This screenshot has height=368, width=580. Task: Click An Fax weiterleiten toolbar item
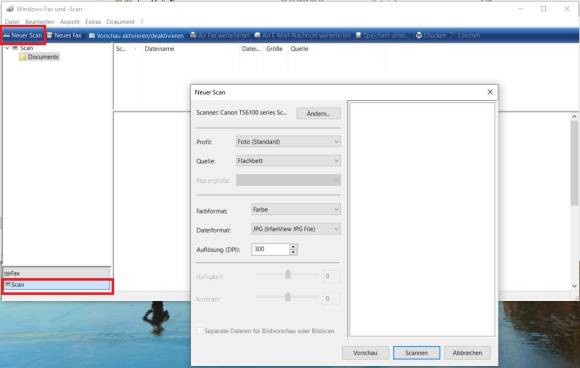[x=220, y=36]
